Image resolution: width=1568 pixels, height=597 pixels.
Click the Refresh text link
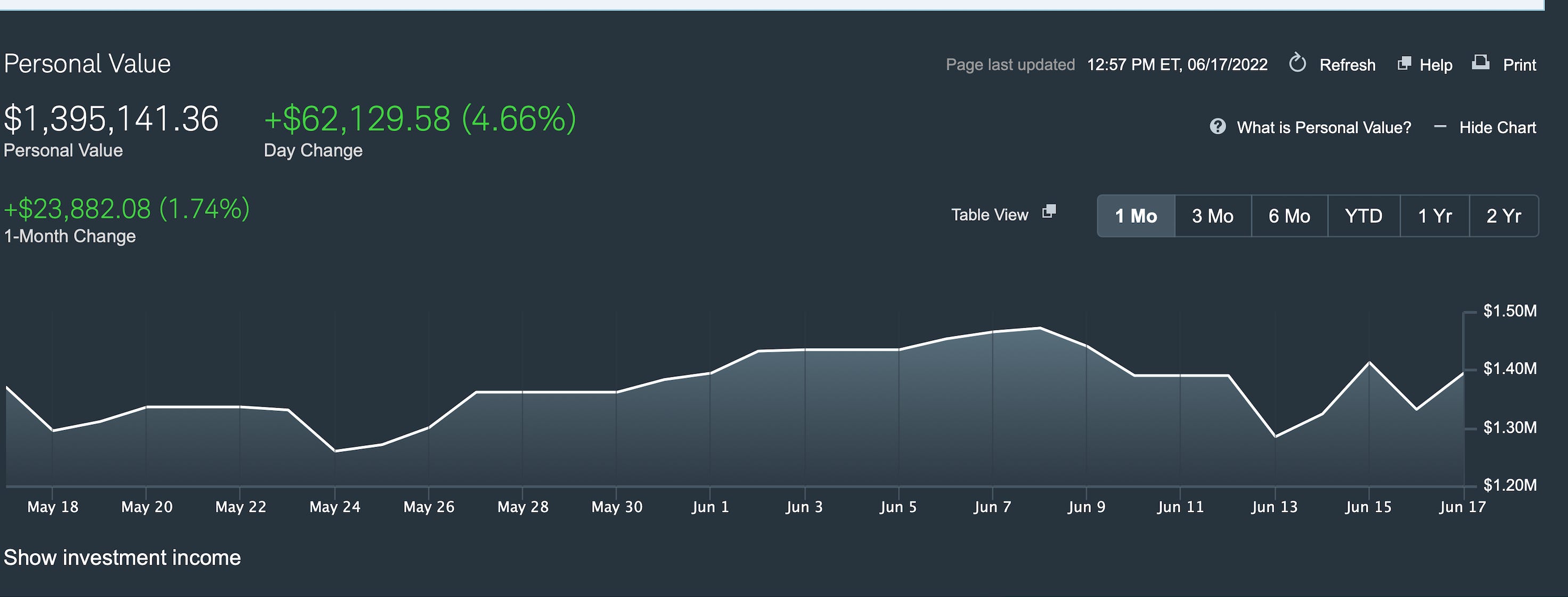coord(1347,65)
